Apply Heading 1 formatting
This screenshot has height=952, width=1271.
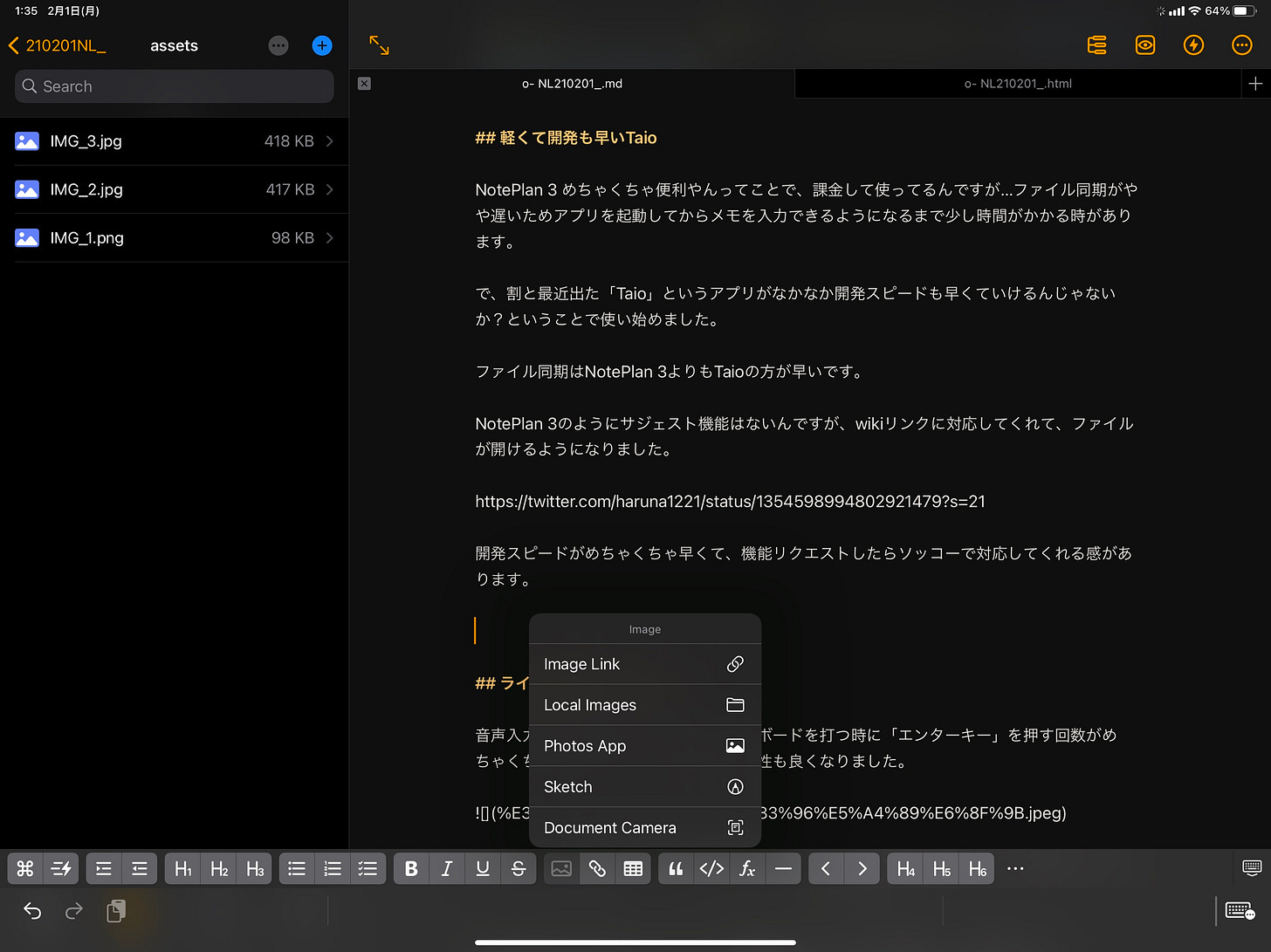[x=183, y=868]
